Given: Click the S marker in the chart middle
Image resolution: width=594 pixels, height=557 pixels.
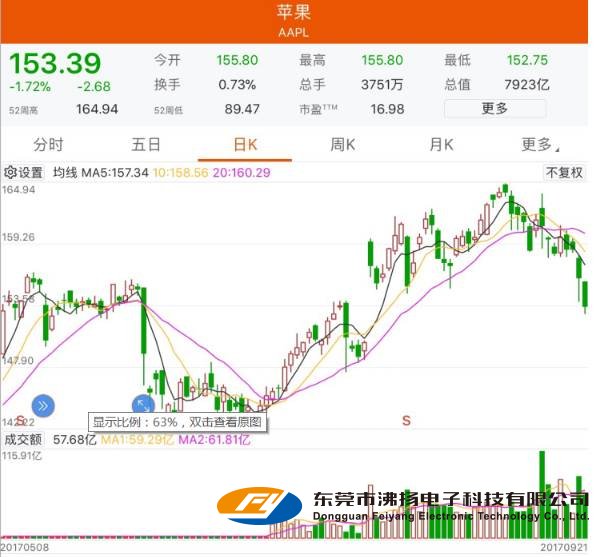Looking at the screenshot, I should tap(406, 420).
